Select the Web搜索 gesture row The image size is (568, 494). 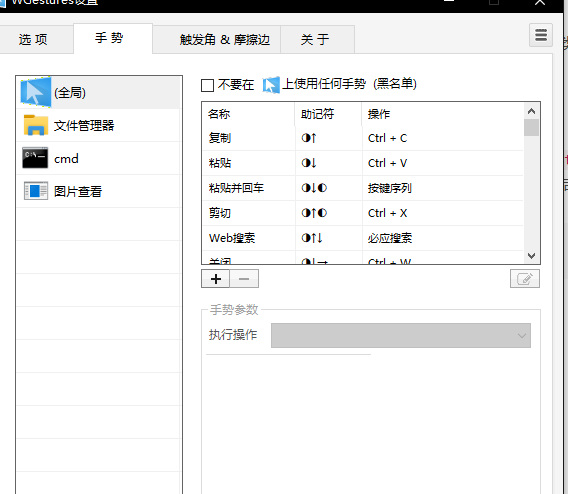[x=363, y=238]
